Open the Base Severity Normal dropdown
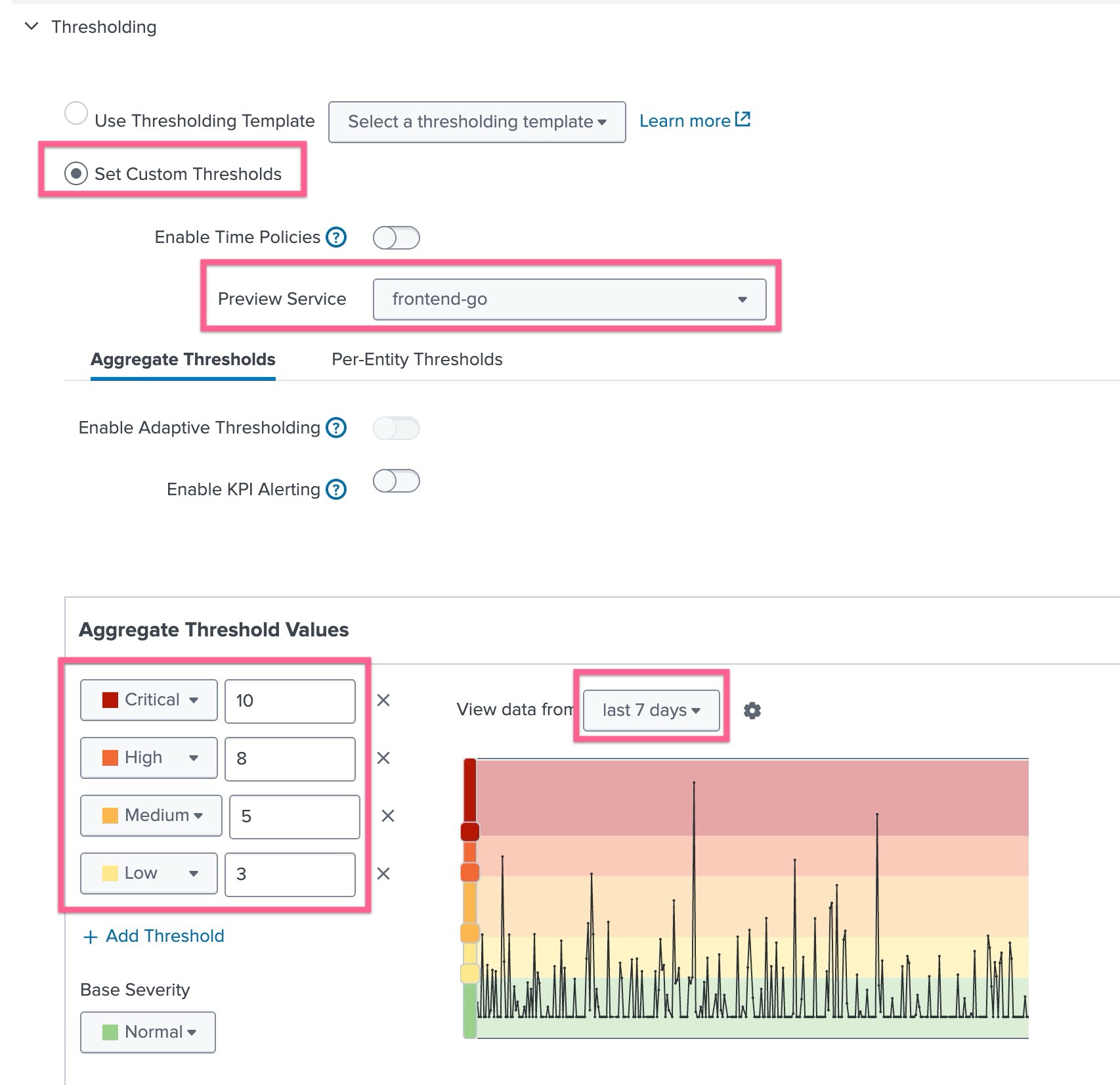 click(x=148, y=1032)
